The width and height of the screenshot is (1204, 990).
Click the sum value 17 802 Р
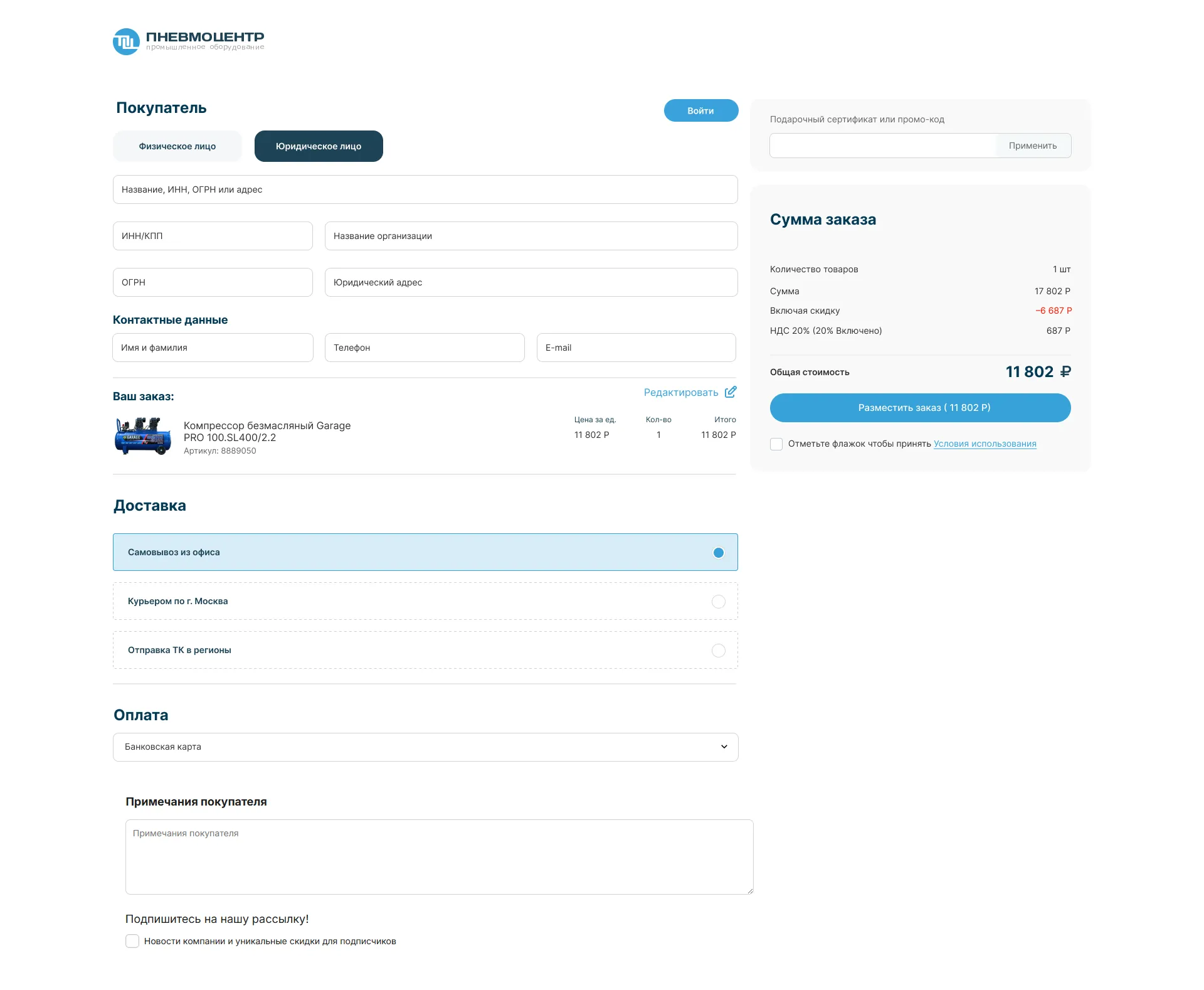tap(1052, 291)
